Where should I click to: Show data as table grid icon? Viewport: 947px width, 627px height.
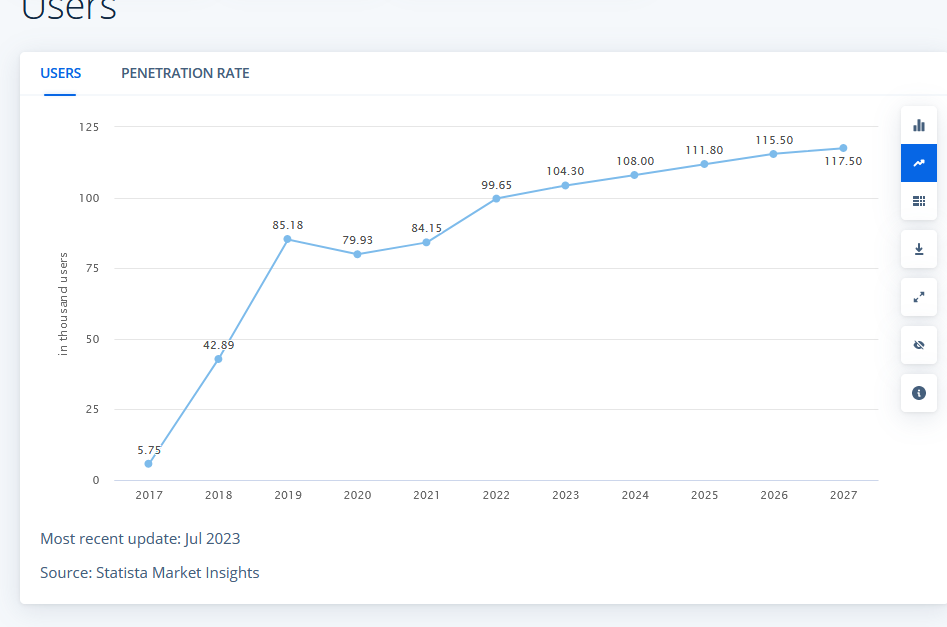click(919, 201)
